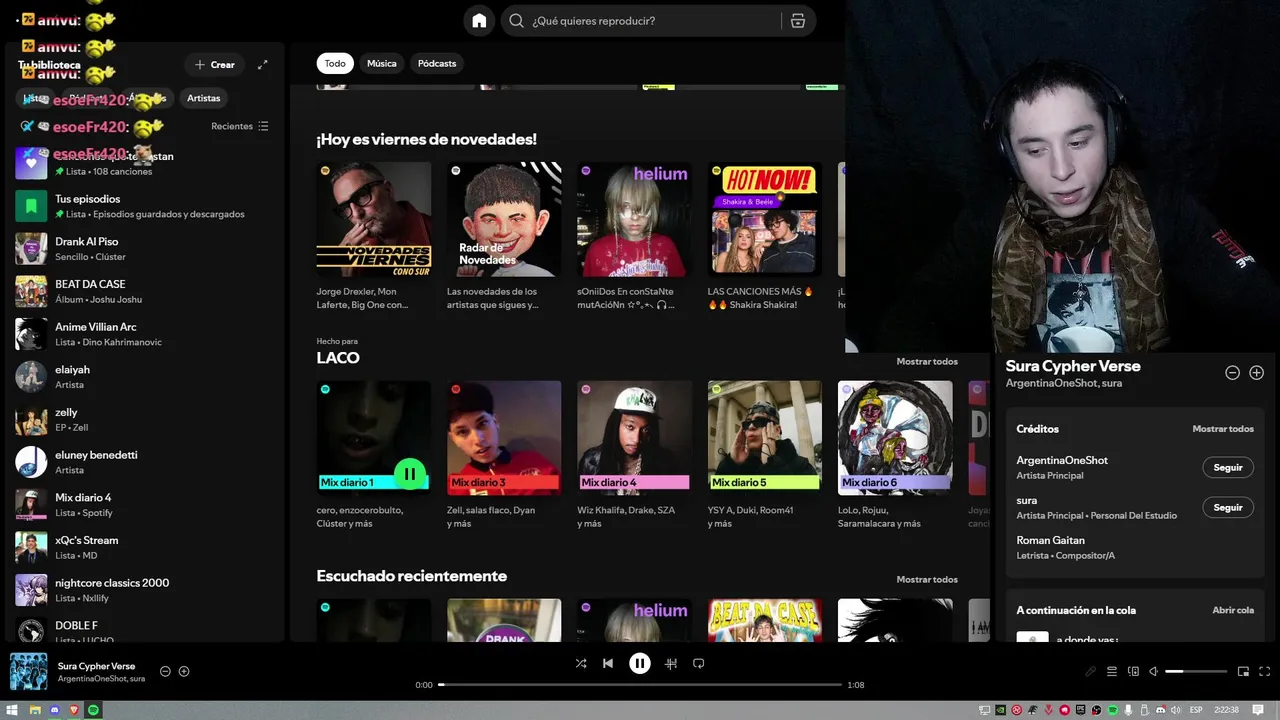Click the NVIDIA icon in system tray
Screen dimensions: 1280x720
pos(1001,710)
